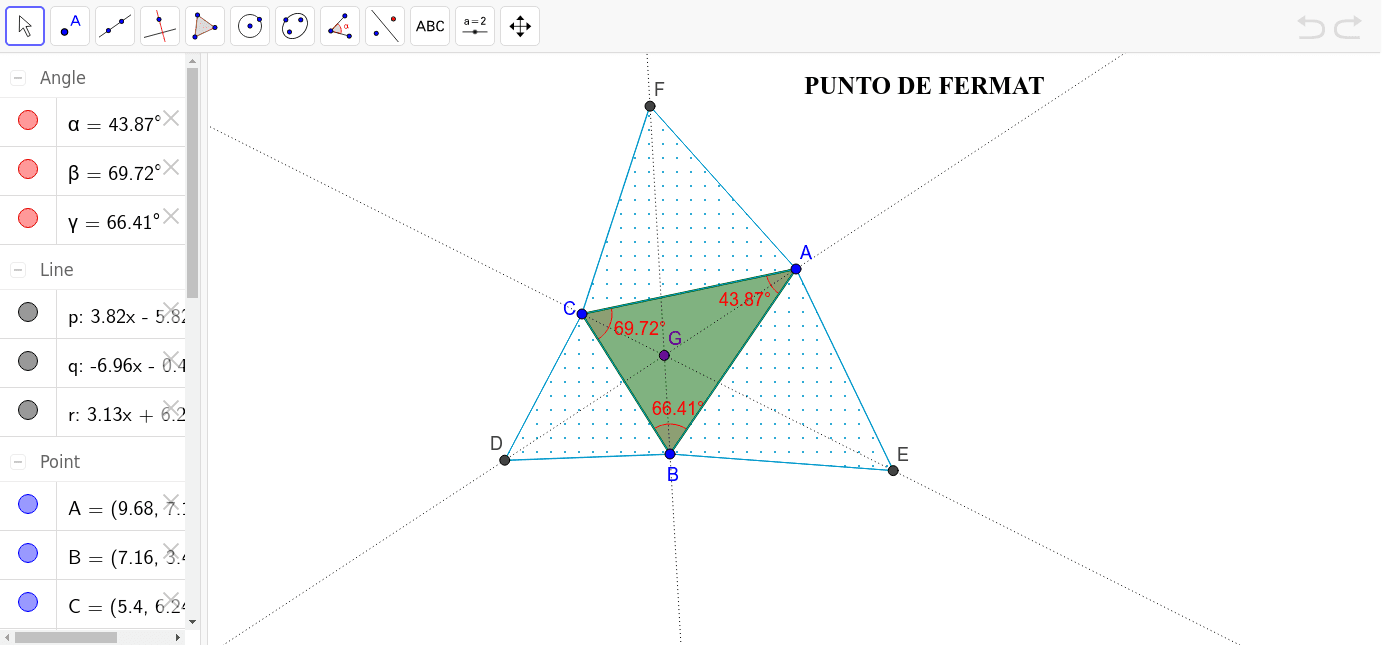Select the Move Graphics View tool
This screenshot has height=647, width=1382.
pyautogui.click(x=520, y=26)
